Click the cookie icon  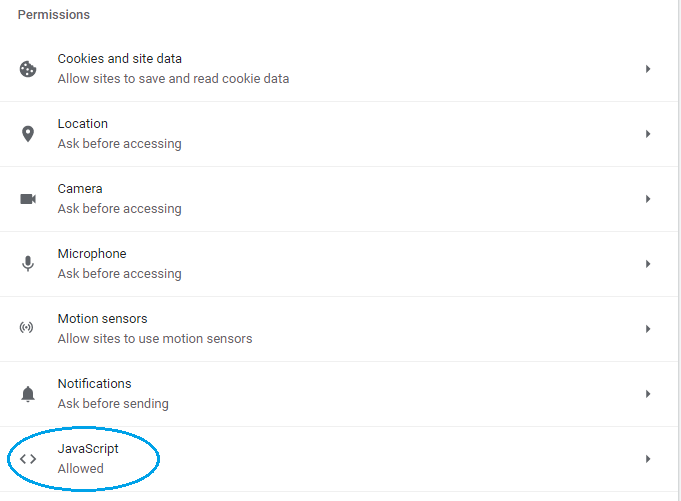tap(28, 69)
